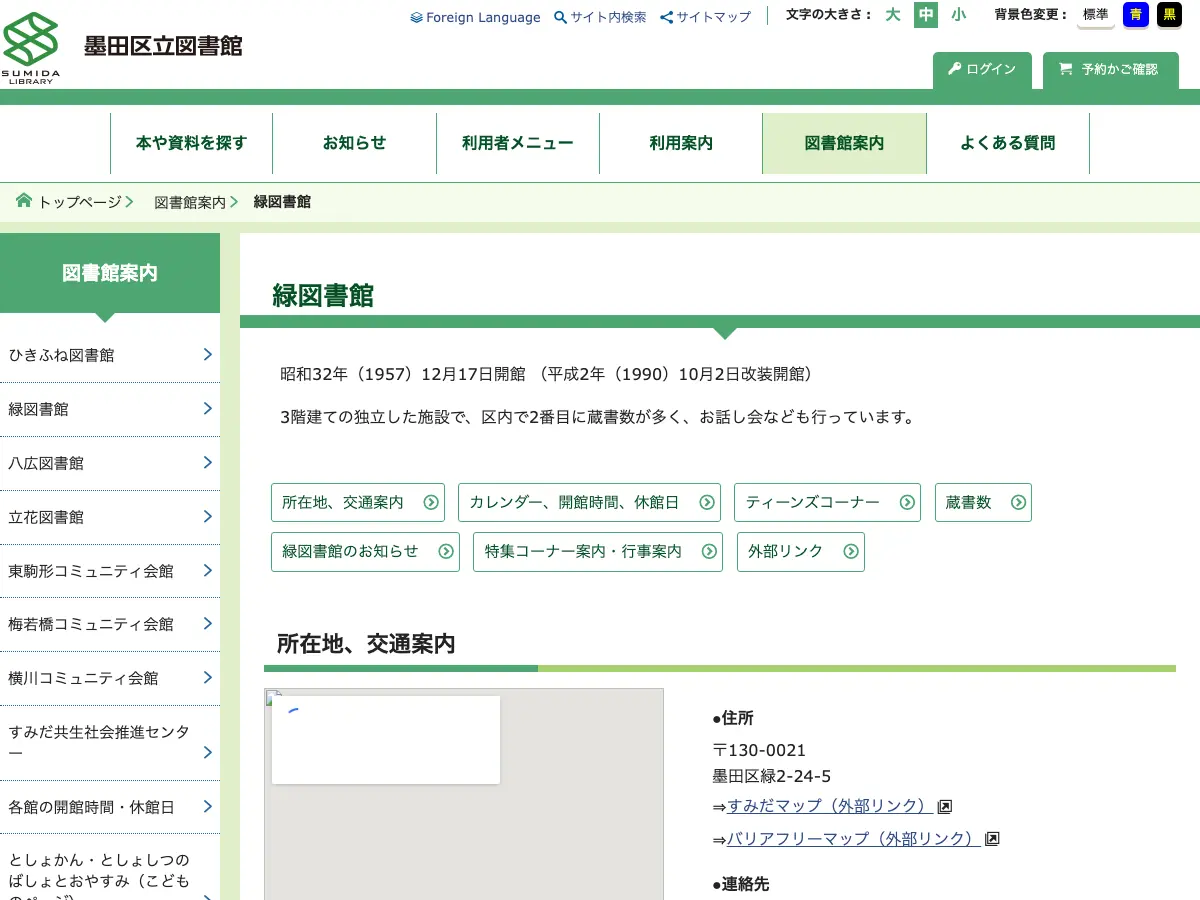Jump to カレンダー、開館時間、休館日 button
The width and height of the screenshot is (1200, 900).
589,502
